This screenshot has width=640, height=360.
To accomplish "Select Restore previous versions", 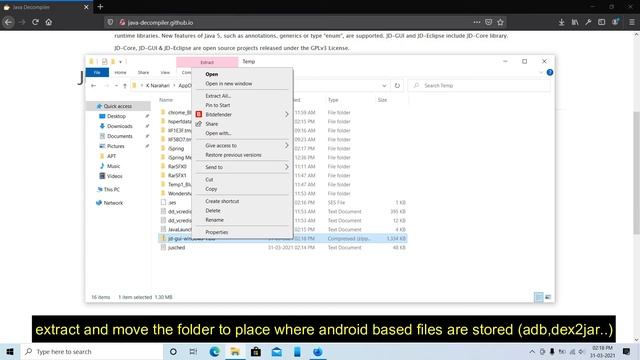I will coord(233,155).
